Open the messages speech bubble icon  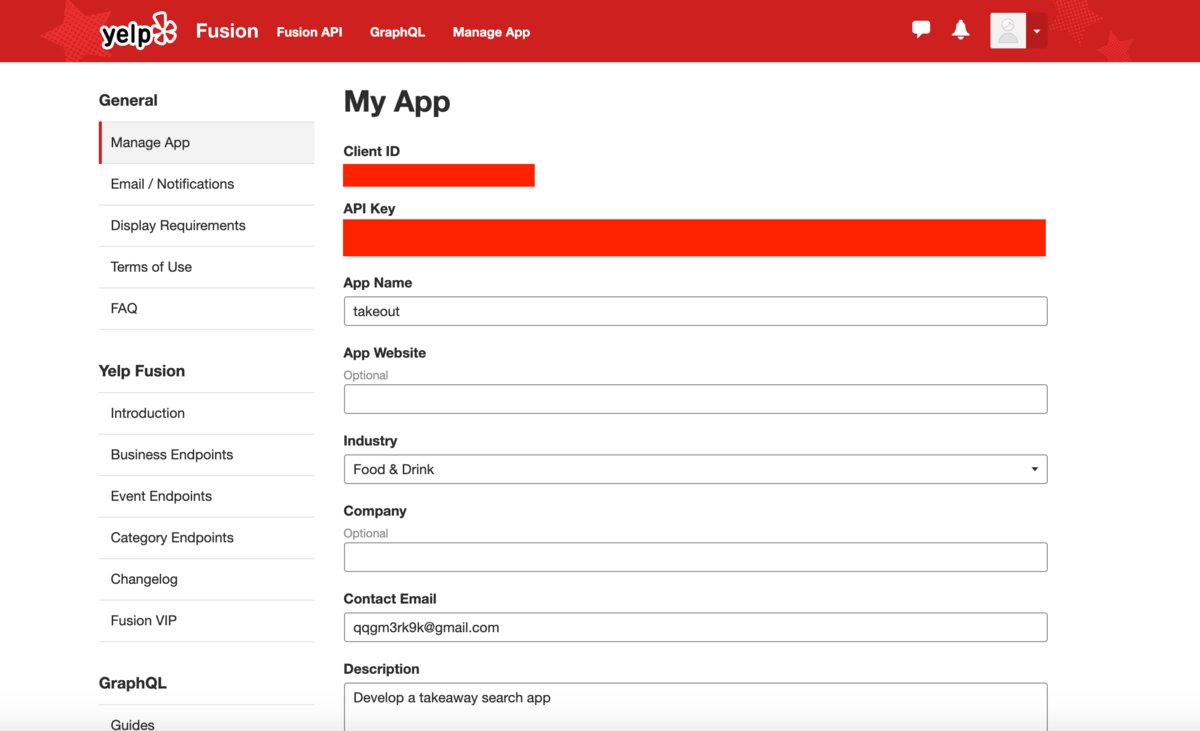point(921,29)
